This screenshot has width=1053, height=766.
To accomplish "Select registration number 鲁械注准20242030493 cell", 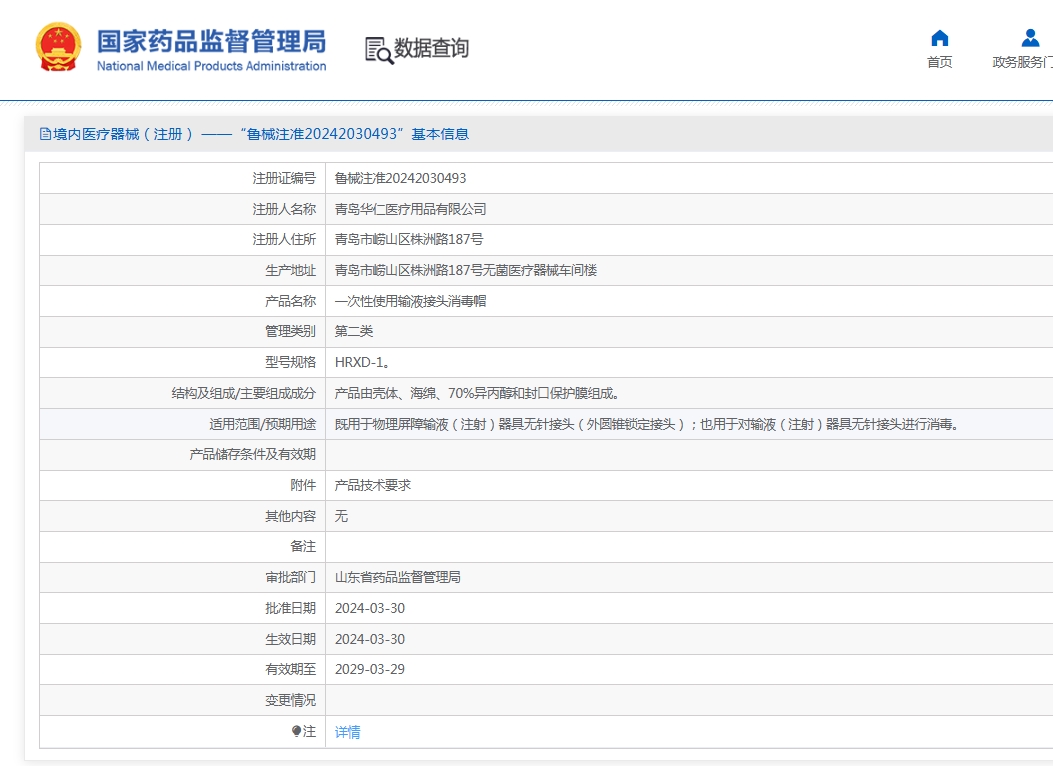I will tap(400, 179).
